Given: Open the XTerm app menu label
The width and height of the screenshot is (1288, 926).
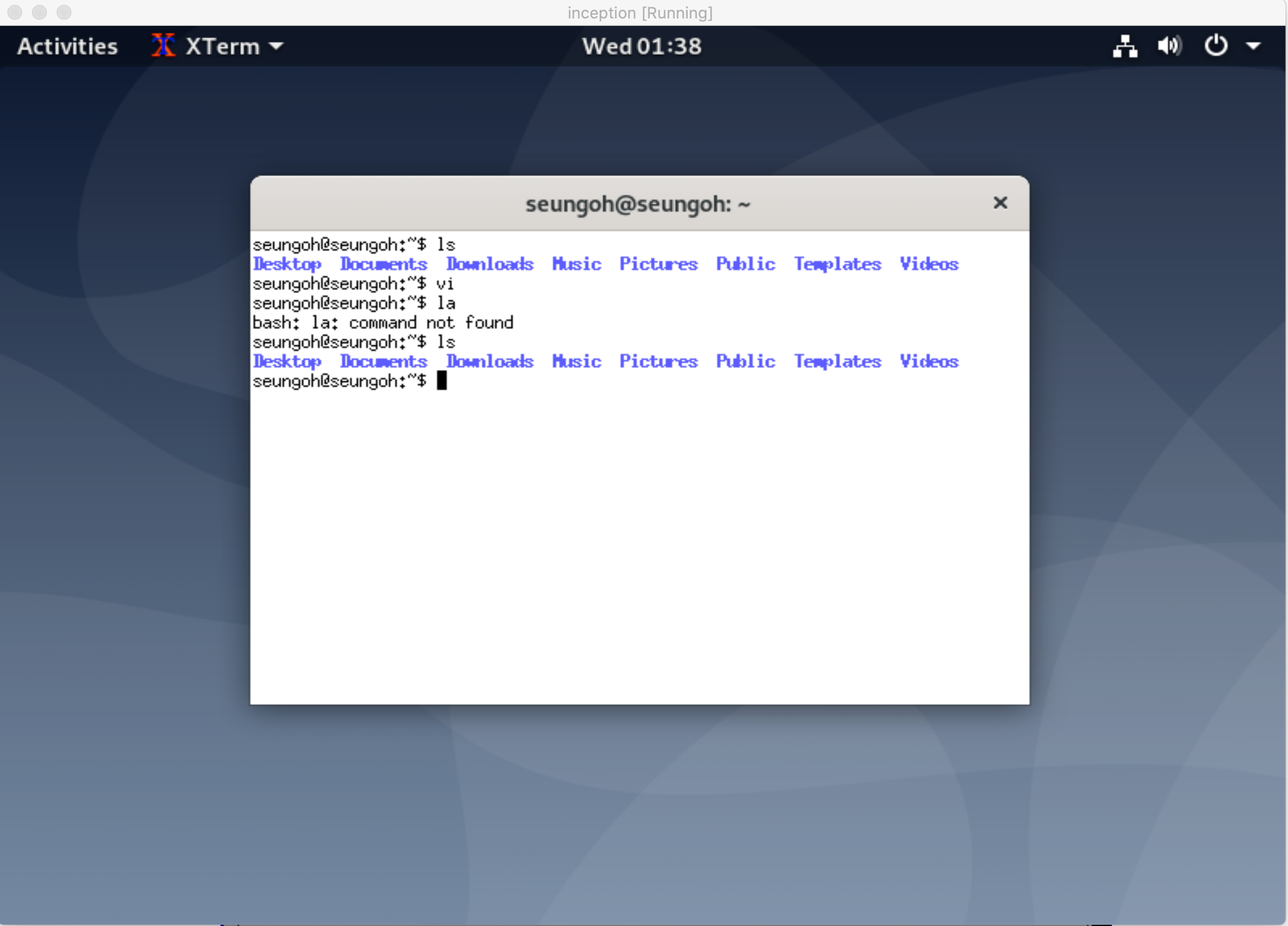Looking at the screenshot, I should pos(222,46).
